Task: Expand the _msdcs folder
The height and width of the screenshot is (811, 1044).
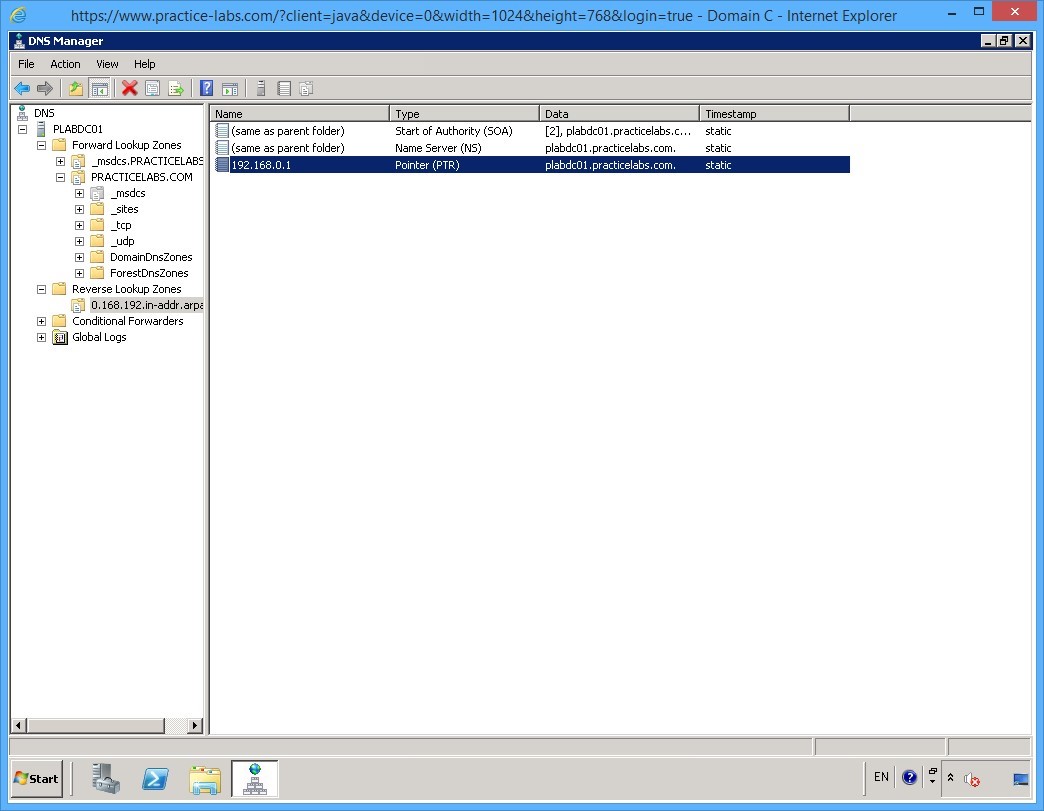Action: (80, 192)
